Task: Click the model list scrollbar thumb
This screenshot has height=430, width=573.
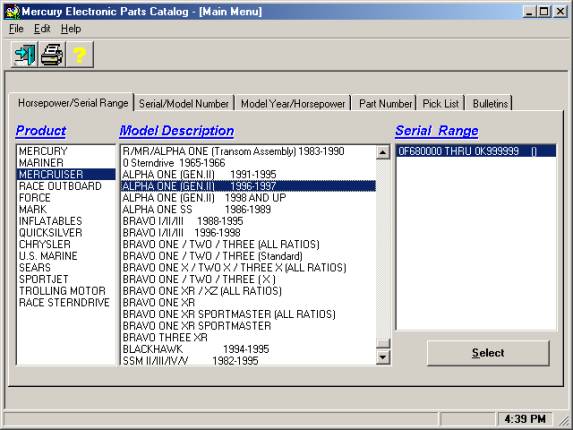Action: pos(383,343)
